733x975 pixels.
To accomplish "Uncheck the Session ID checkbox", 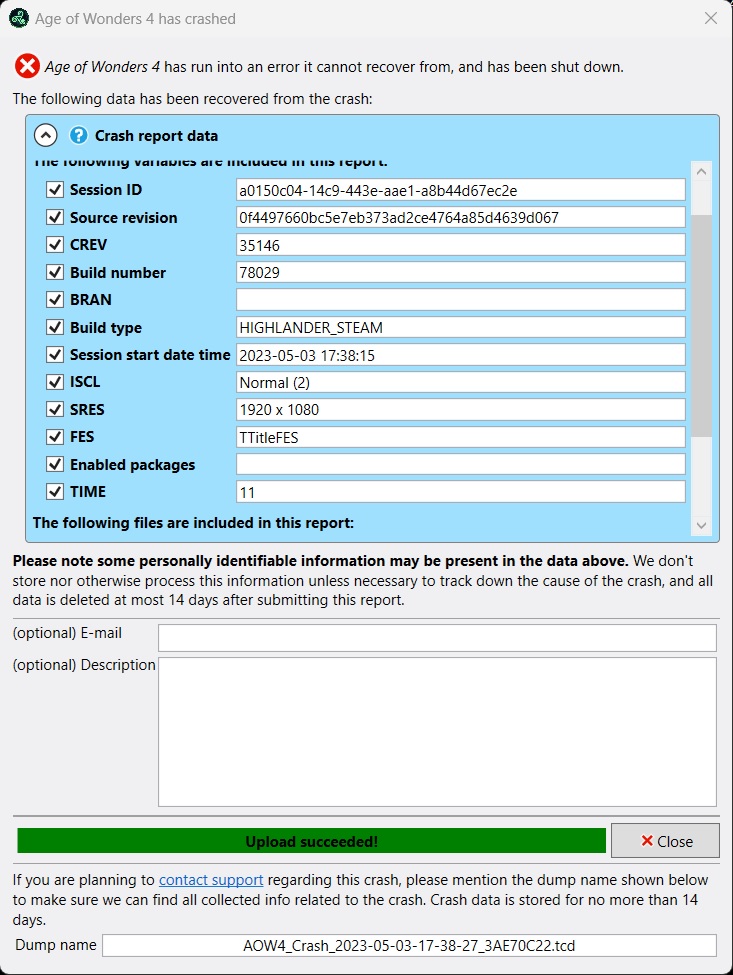I will click(x=55, y=190).
